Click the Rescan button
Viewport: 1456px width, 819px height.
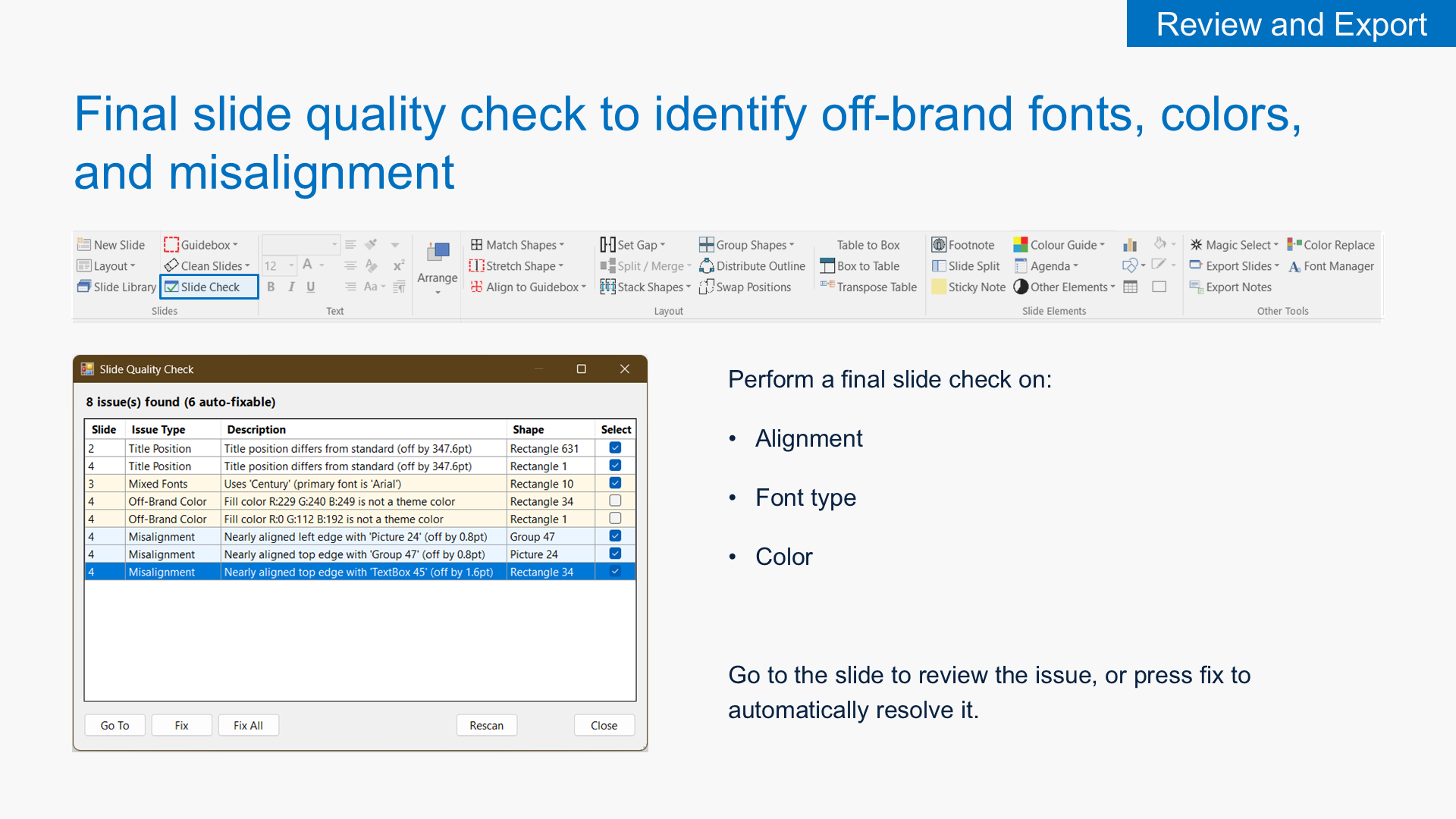486,725
